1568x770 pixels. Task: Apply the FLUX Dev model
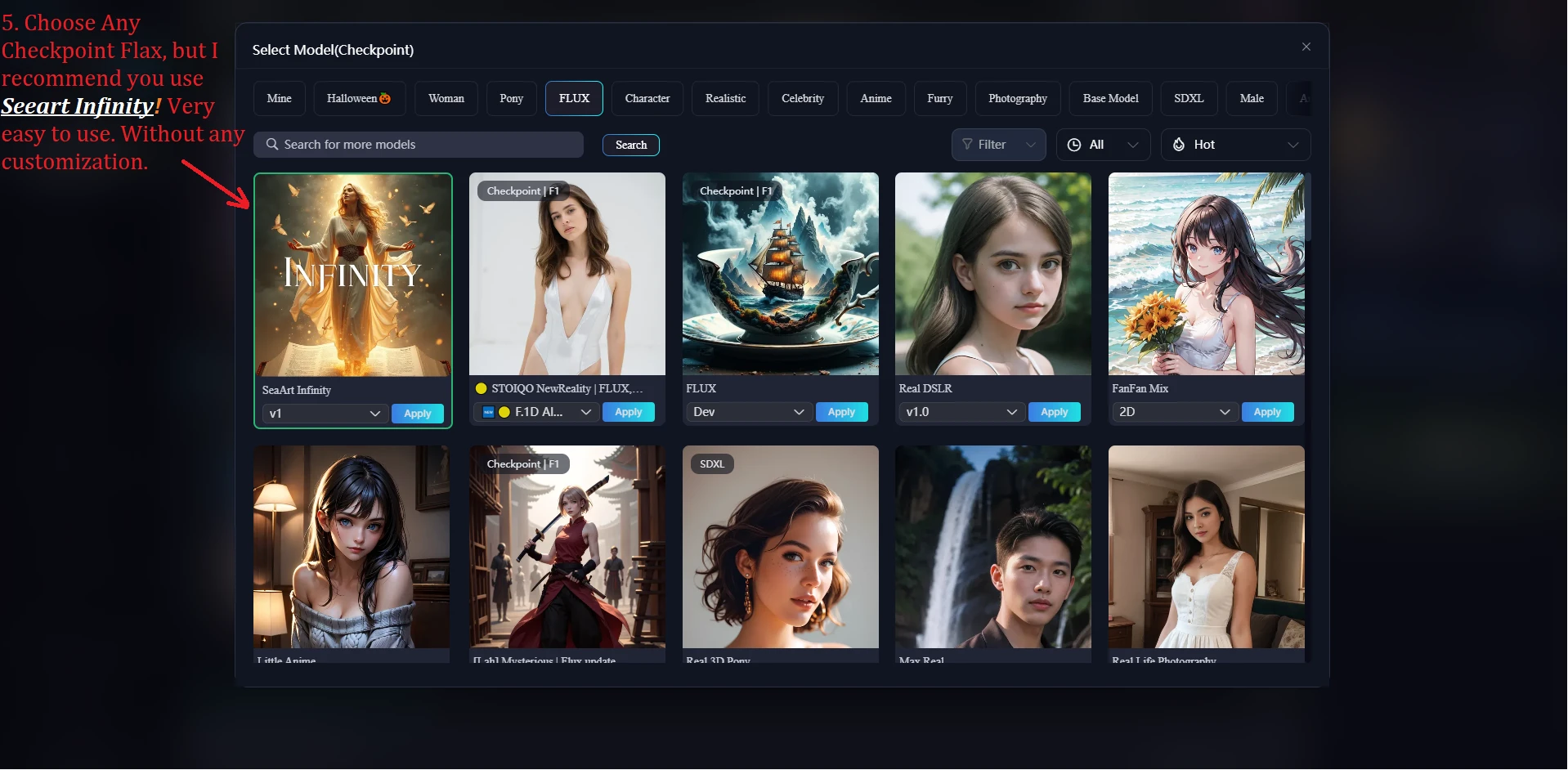pos(841,412)
